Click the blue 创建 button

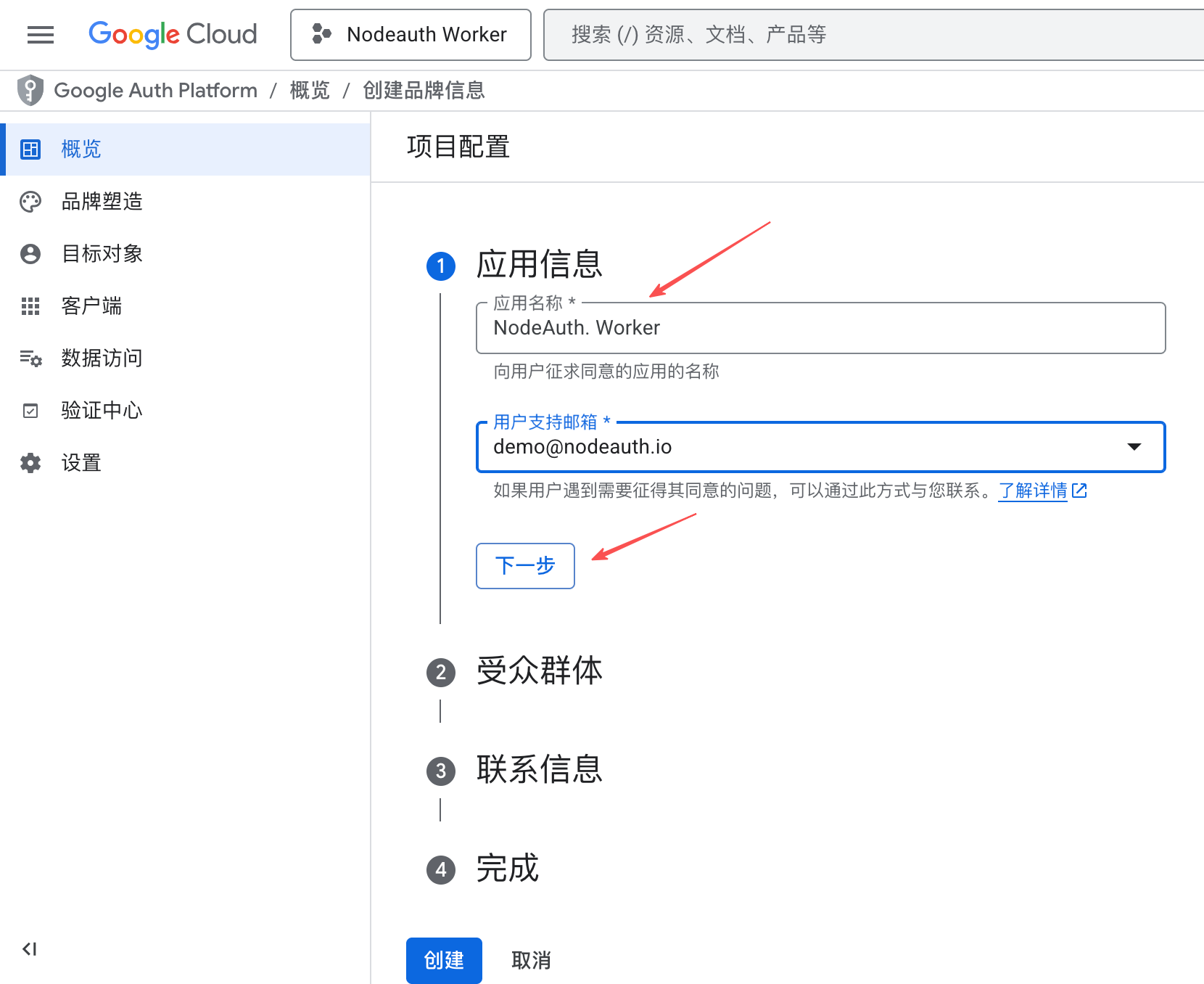pos(444,960)
